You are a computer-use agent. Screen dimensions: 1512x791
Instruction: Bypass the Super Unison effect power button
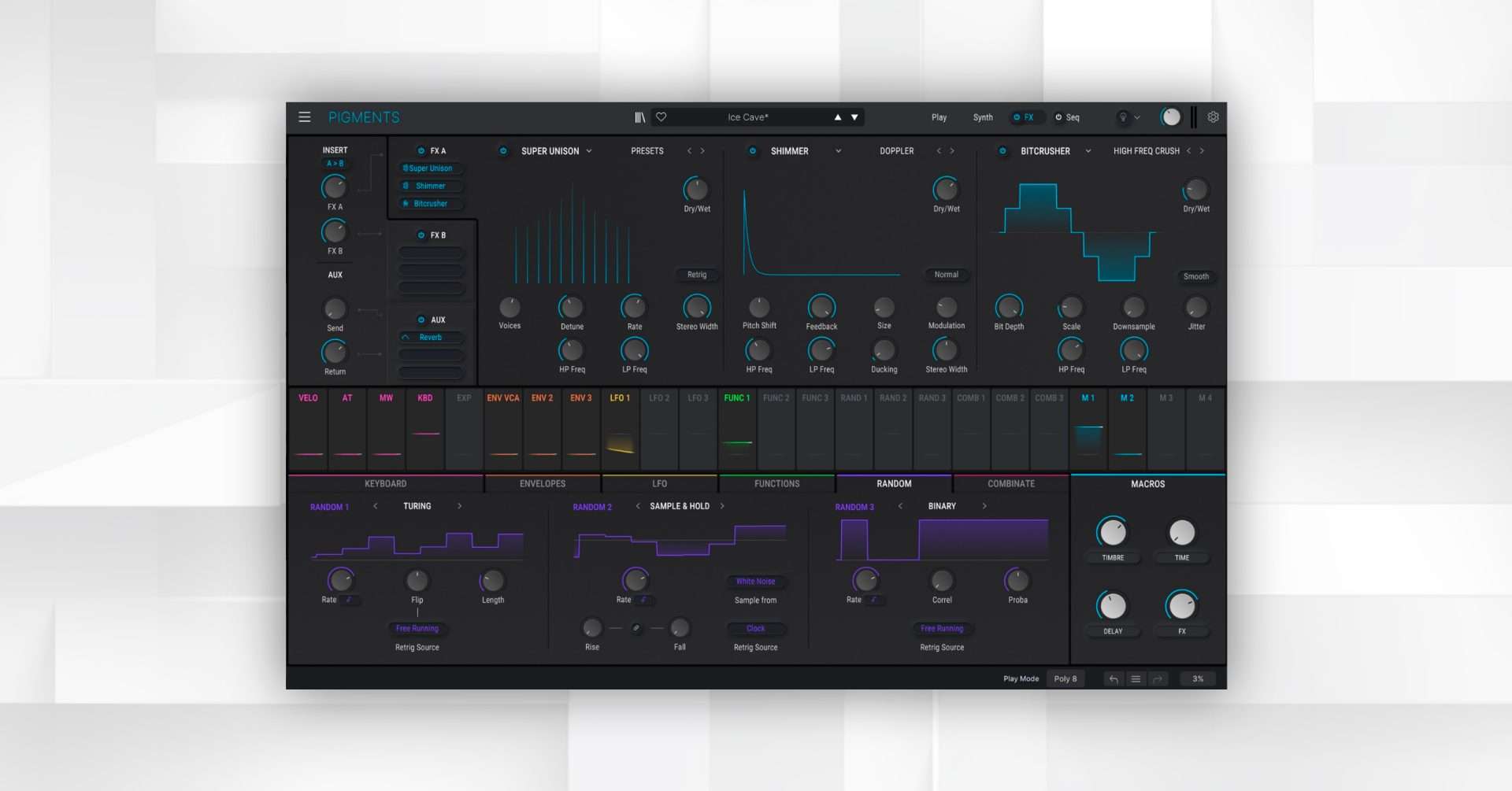(503, 151)
